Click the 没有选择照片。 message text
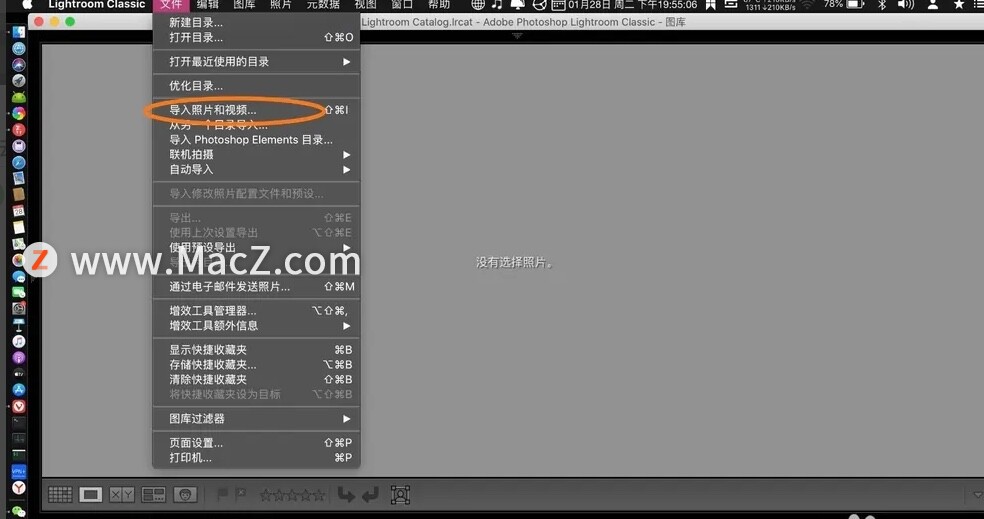 [x=515, y=262]
